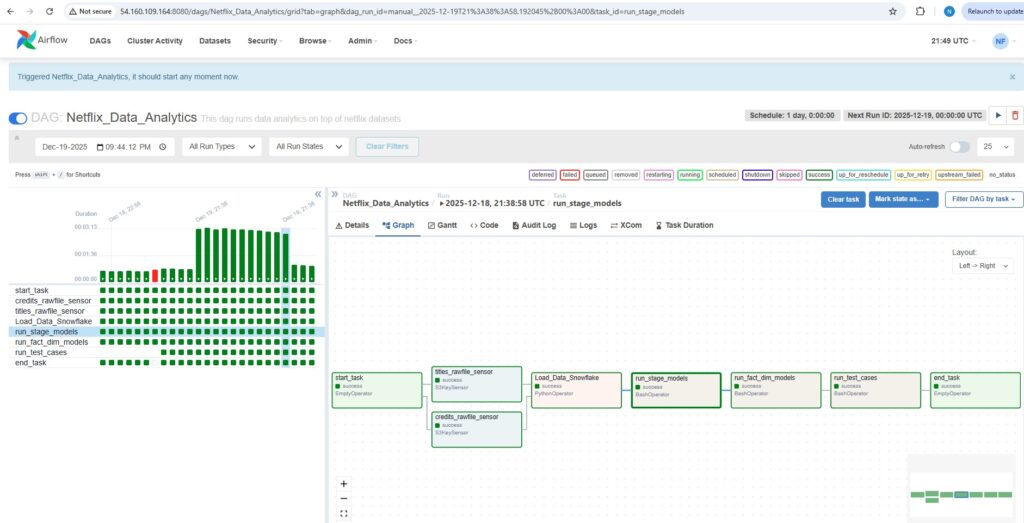Open the Security menu
The height and width of the screenshot is (523, 1024).
point(264,40)
